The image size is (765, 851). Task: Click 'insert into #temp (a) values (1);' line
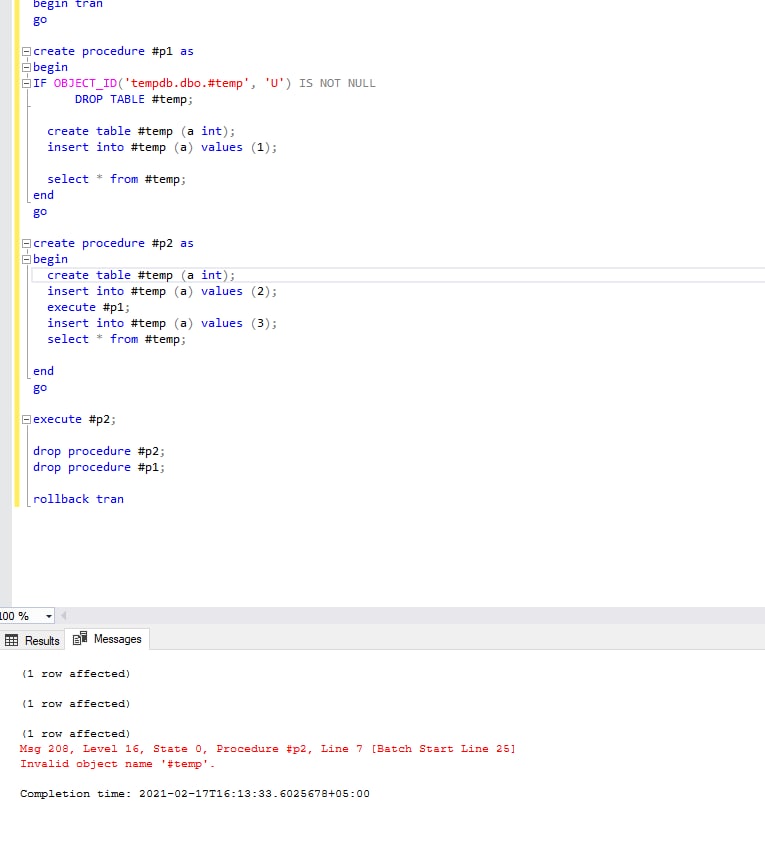(162, 148)
